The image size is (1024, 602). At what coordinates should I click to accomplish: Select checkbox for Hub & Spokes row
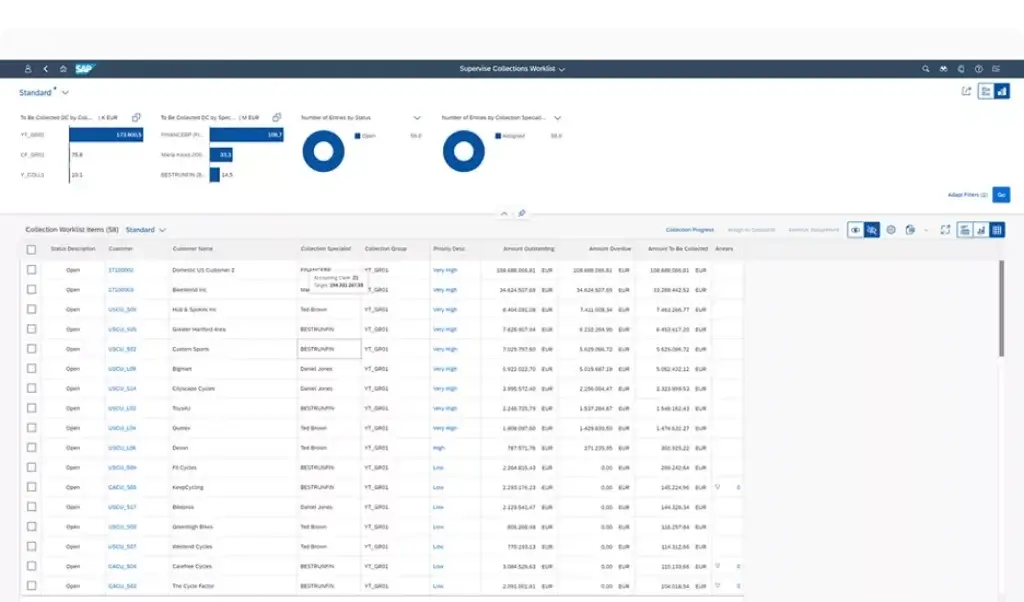pos(31,309)
